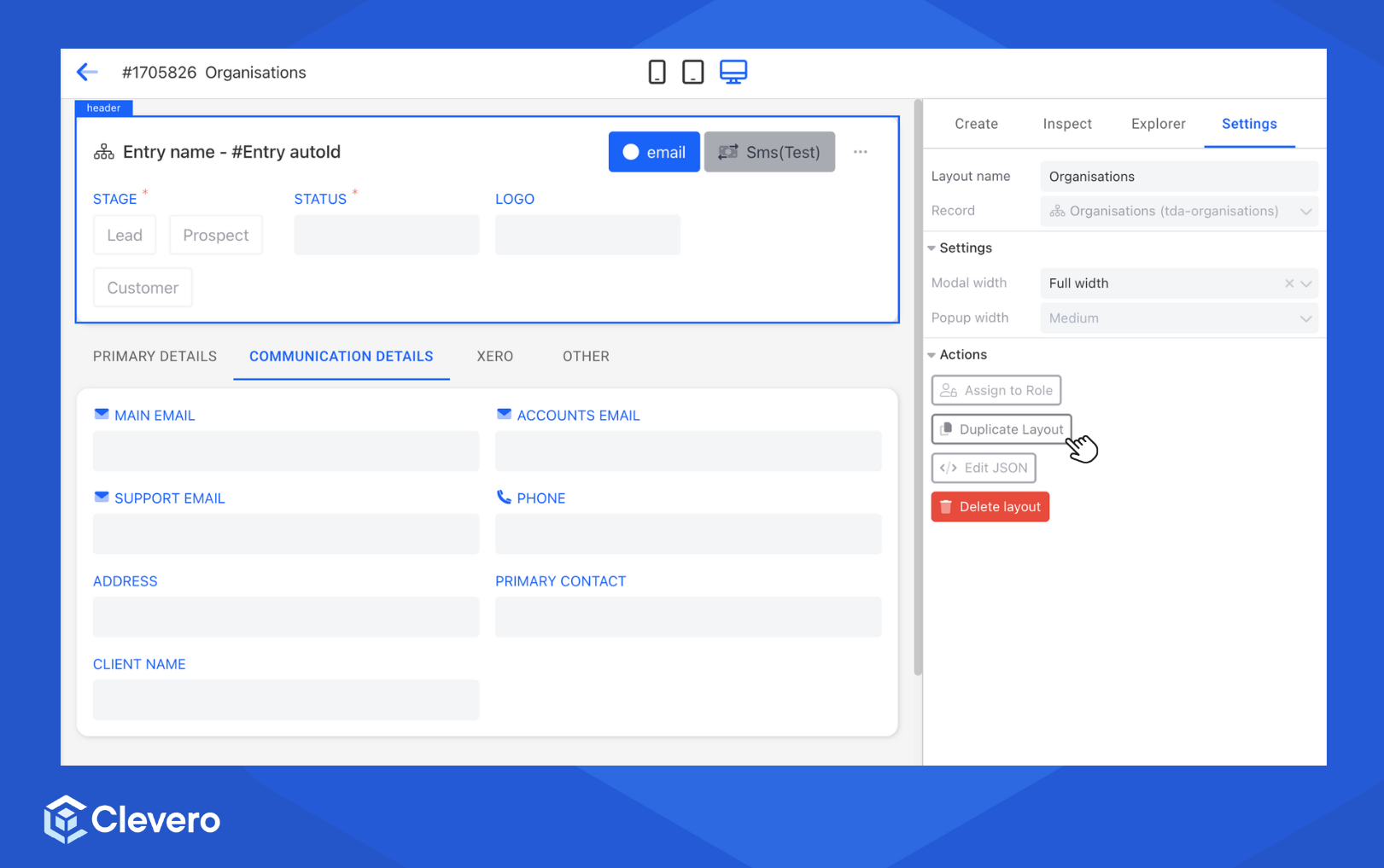Click the organisation hierarchy icon beside Entry name
This screenshot has width=1384, height=868.
[104, 153]
